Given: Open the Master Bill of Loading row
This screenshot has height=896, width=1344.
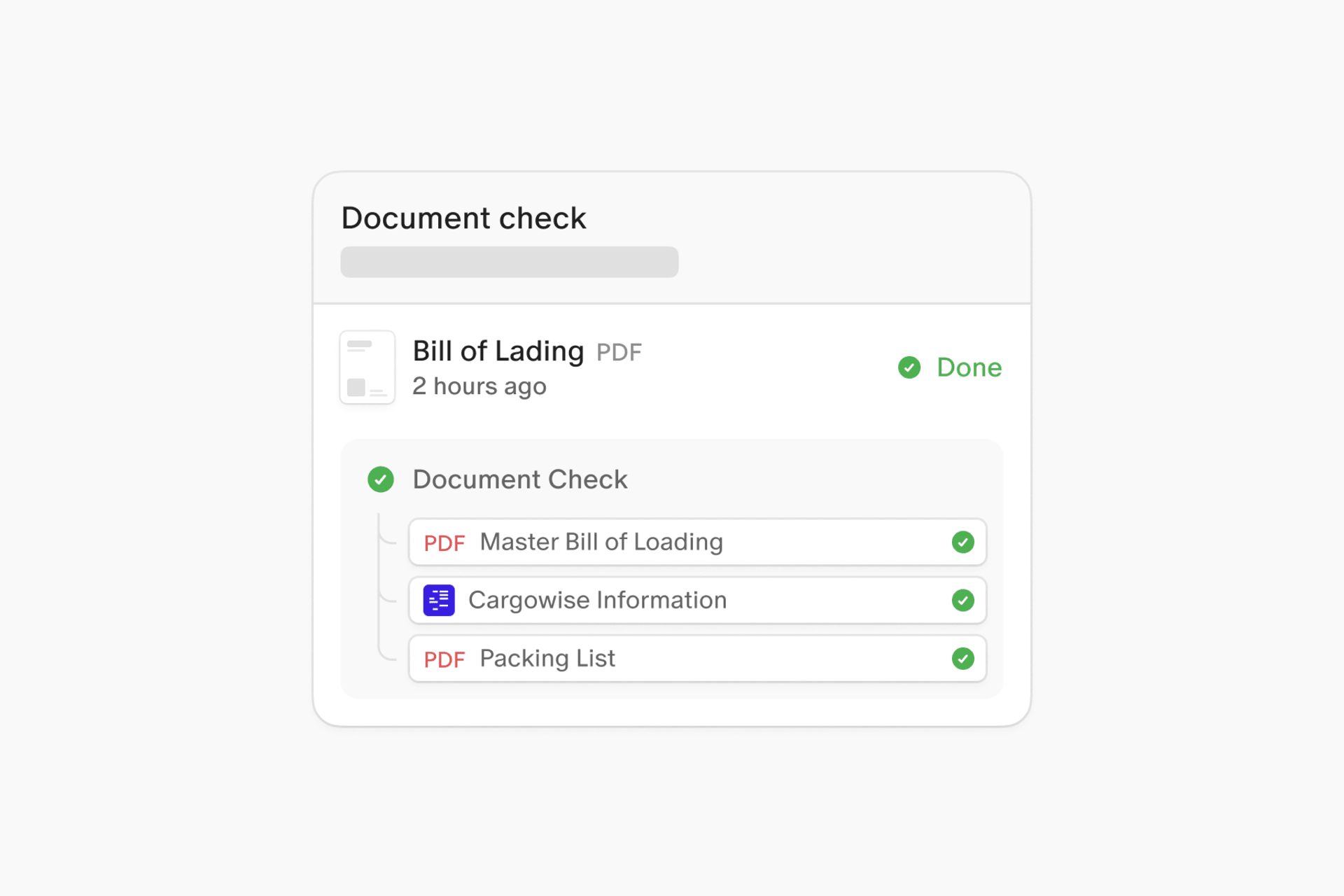Looking at the screenshot, I should click(x=601, y=542).
